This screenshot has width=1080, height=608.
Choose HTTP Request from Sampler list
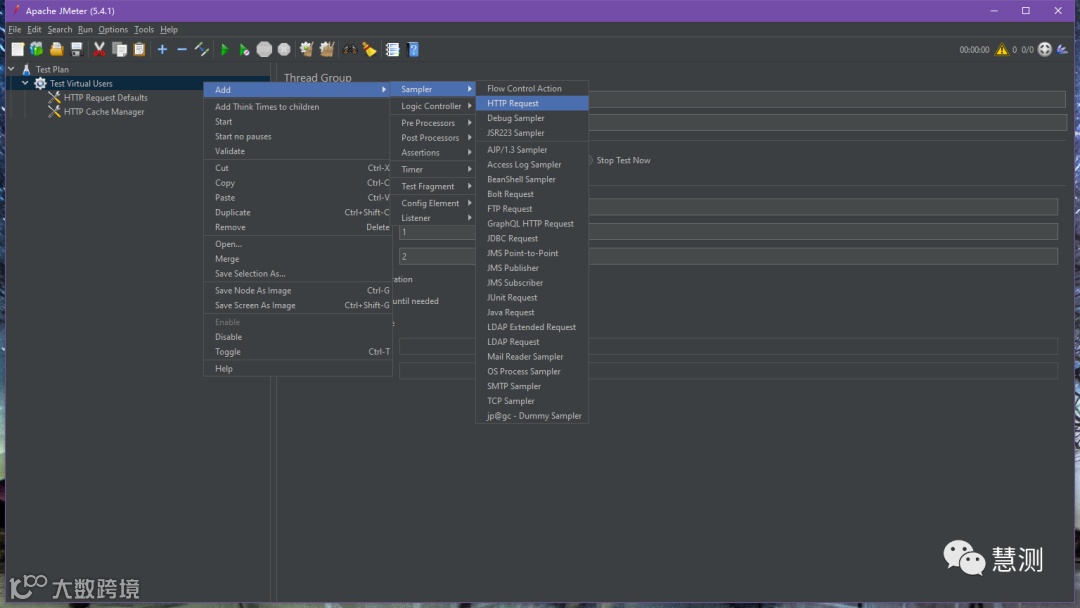point(532,103)
